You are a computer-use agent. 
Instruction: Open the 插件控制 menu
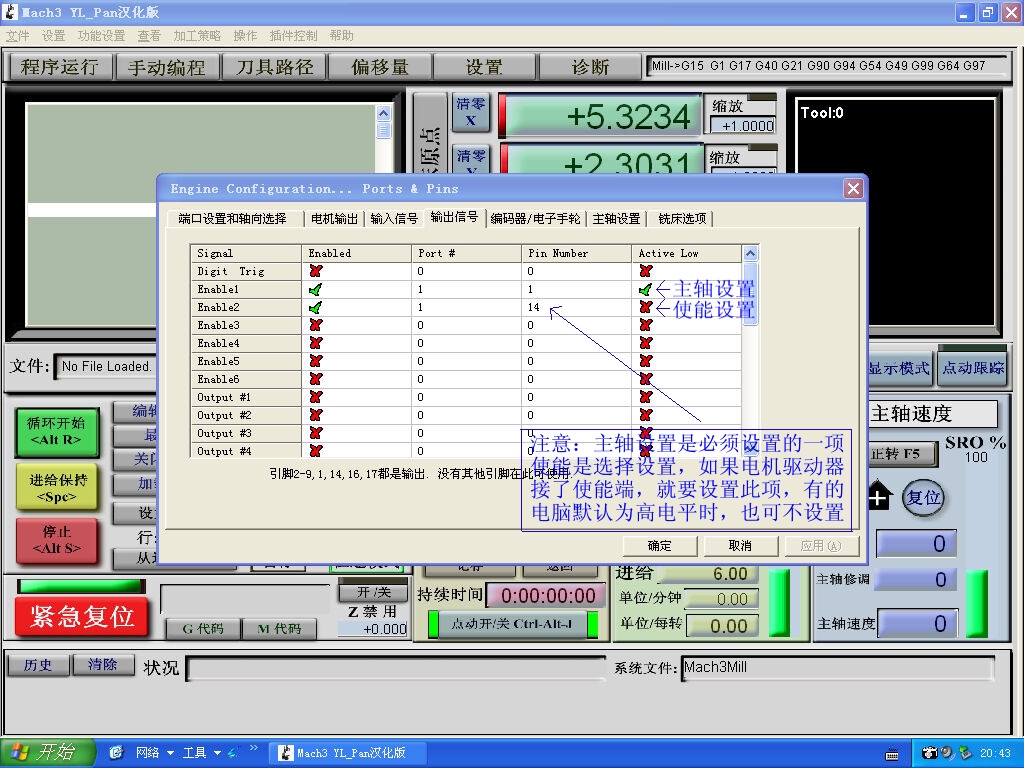click(x=293, y=36)
